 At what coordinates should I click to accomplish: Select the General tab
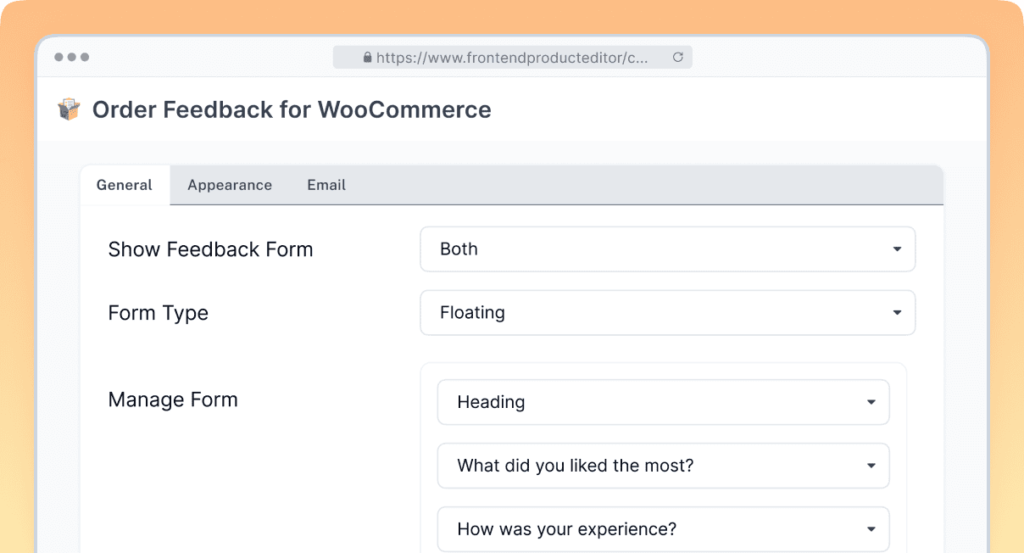(x=124, y=185)
